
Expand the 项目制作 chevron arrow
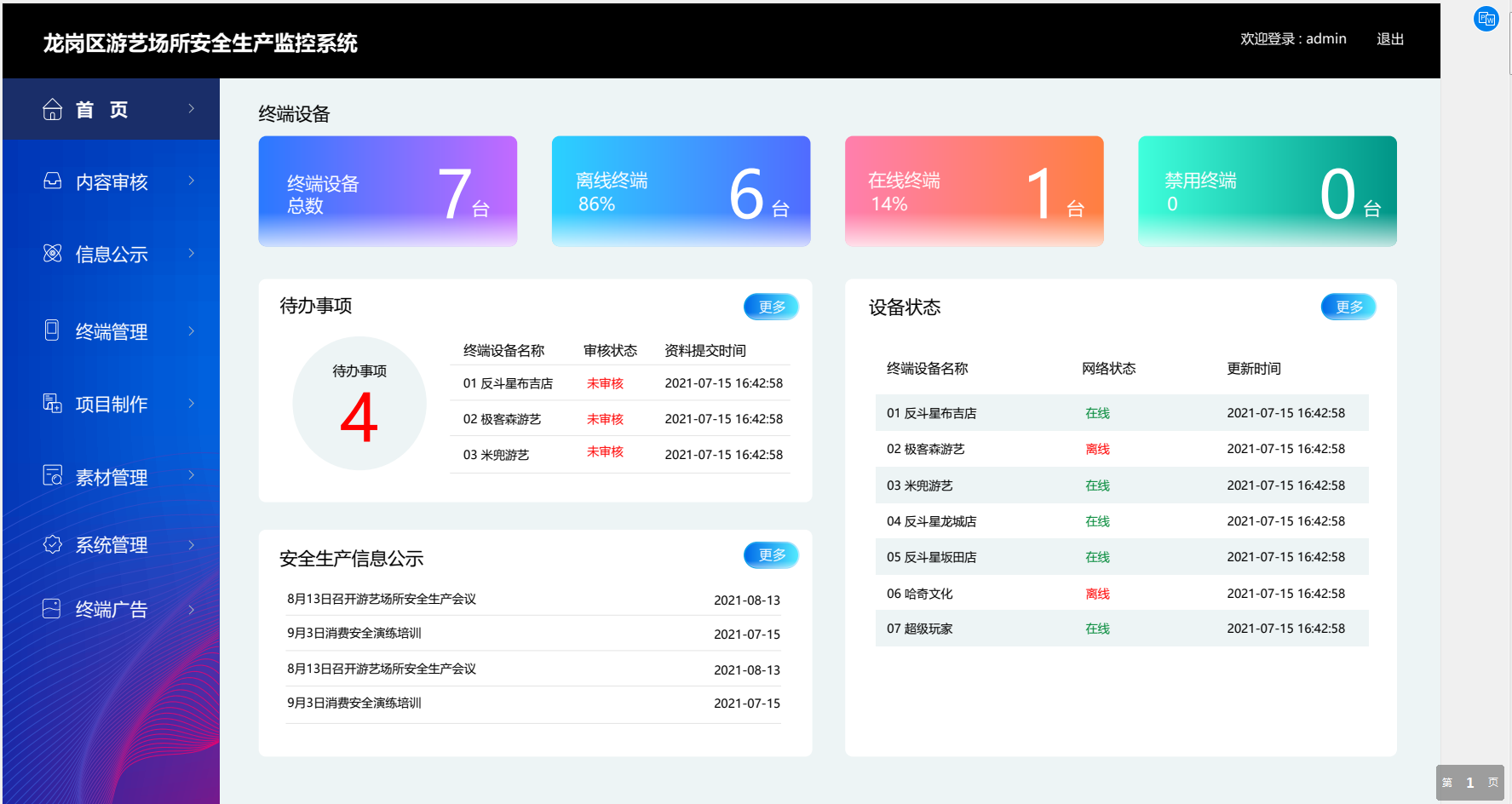pos(192,403)
